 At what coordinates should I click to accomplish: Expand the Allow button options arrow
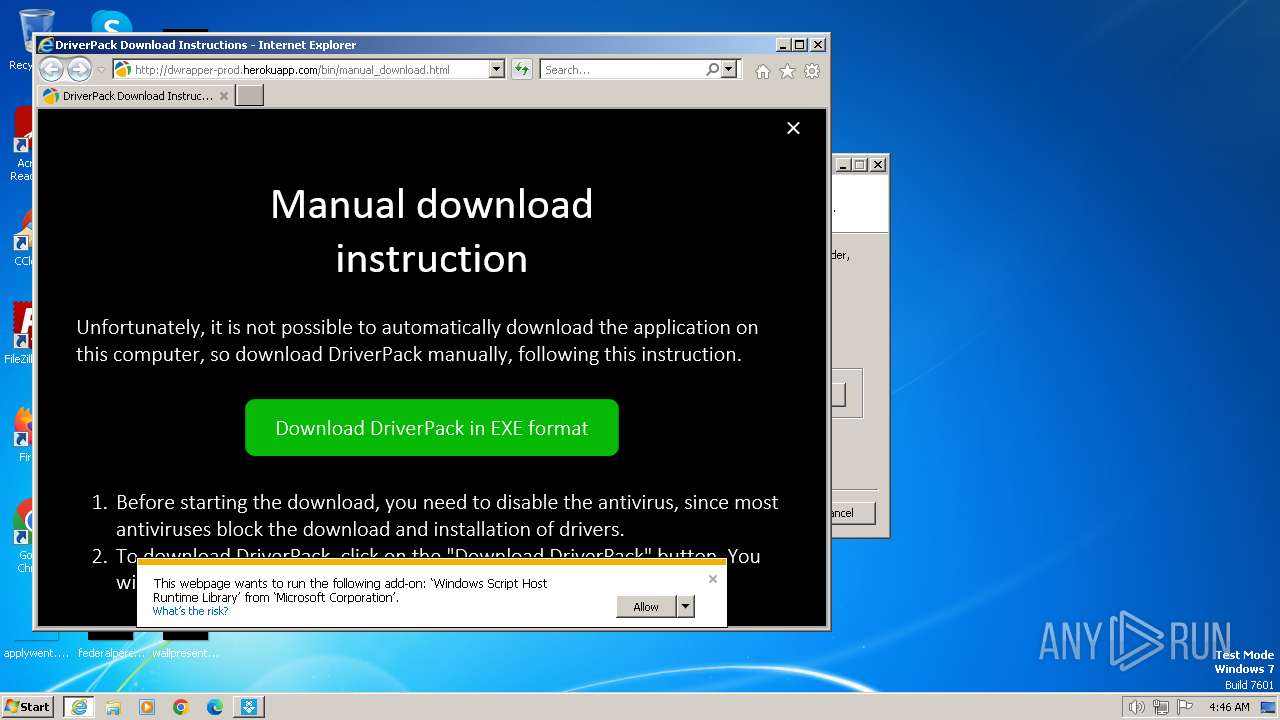coord(685,606)
